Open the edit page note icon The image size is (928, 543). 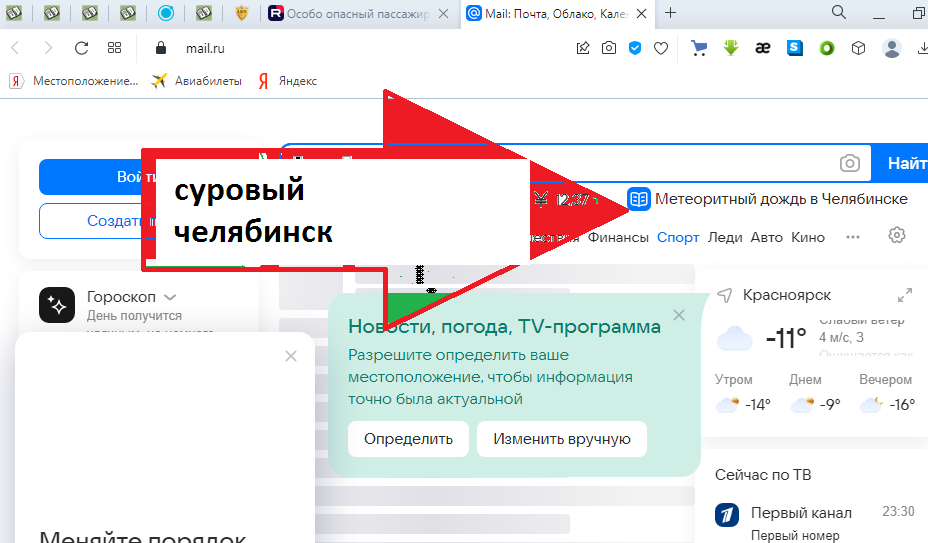coord(583,48)
